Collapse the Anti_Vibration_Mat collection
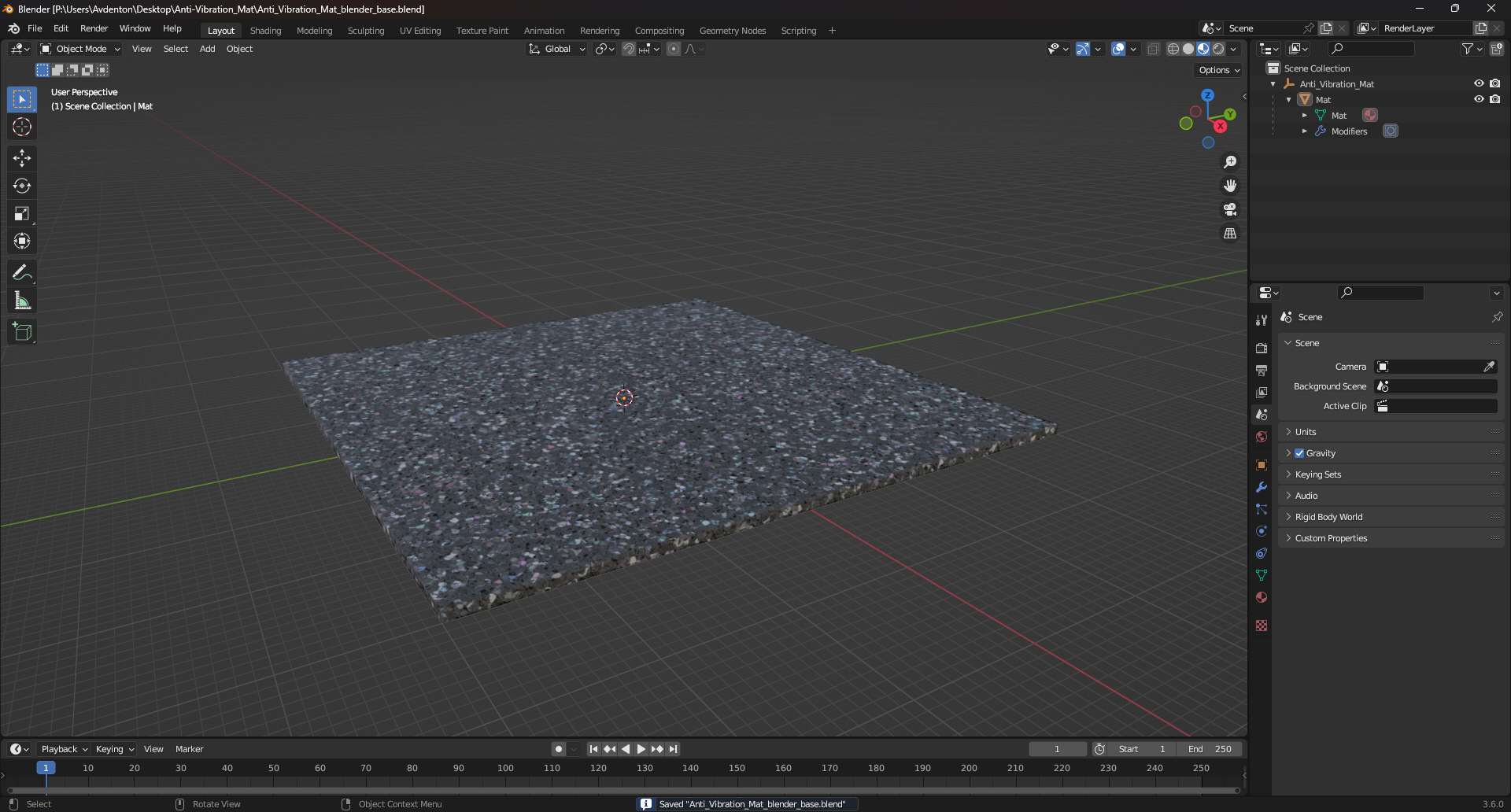The width and height of the screenshot is (1511, 812). [x=1273, y=84]
